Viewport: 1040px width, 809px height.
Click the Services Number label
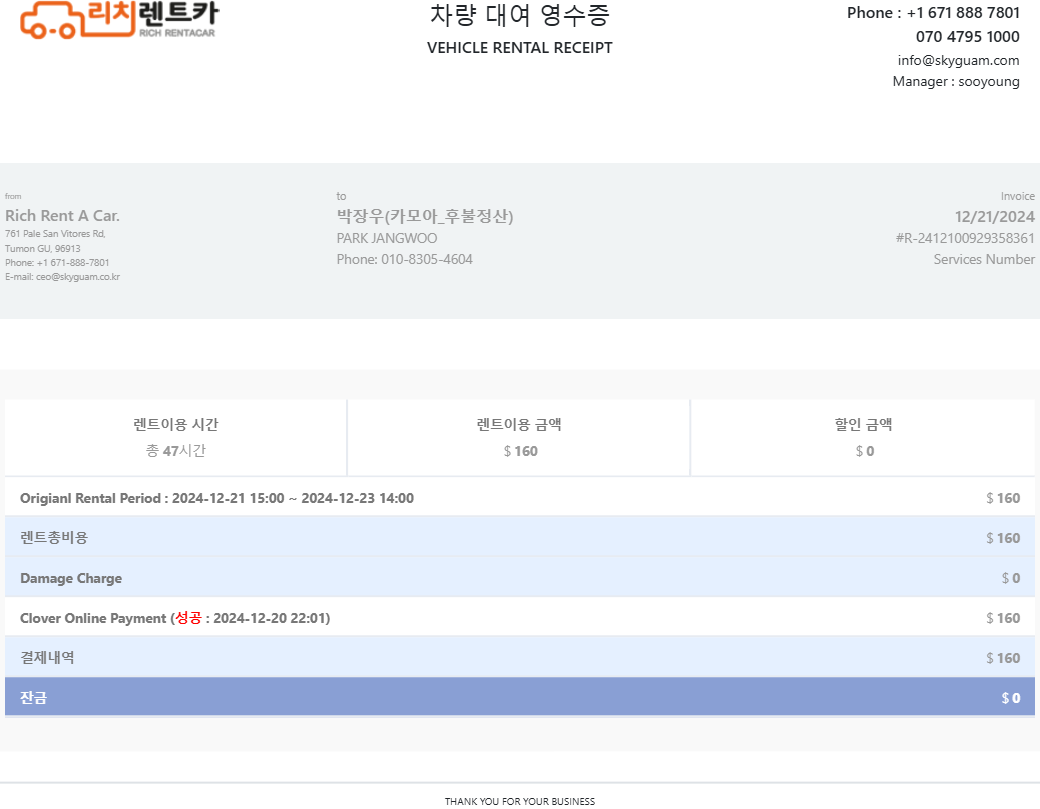984,259
